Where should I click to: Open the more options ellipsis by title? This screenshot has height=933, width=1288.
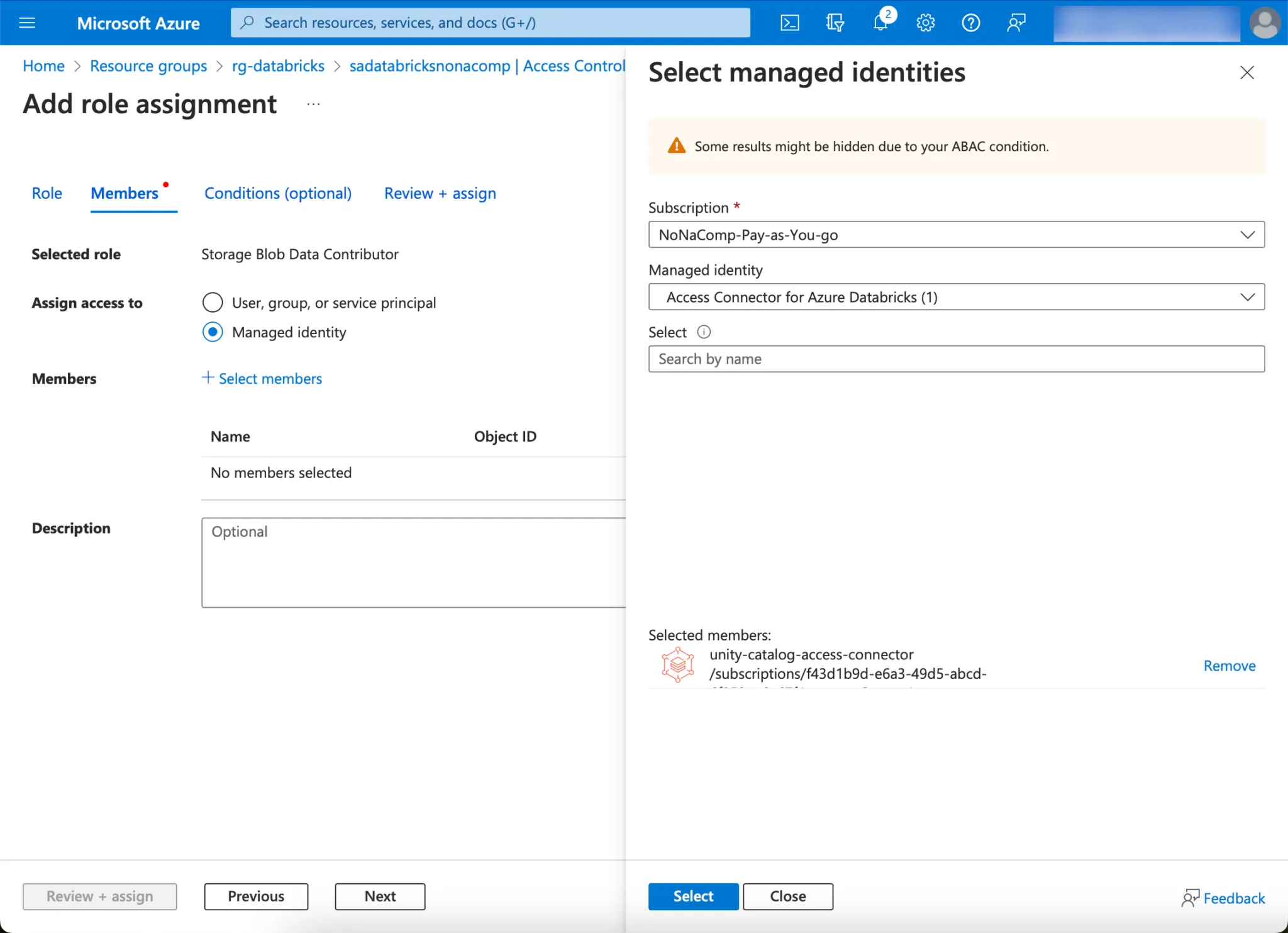[x=313, y=104]
